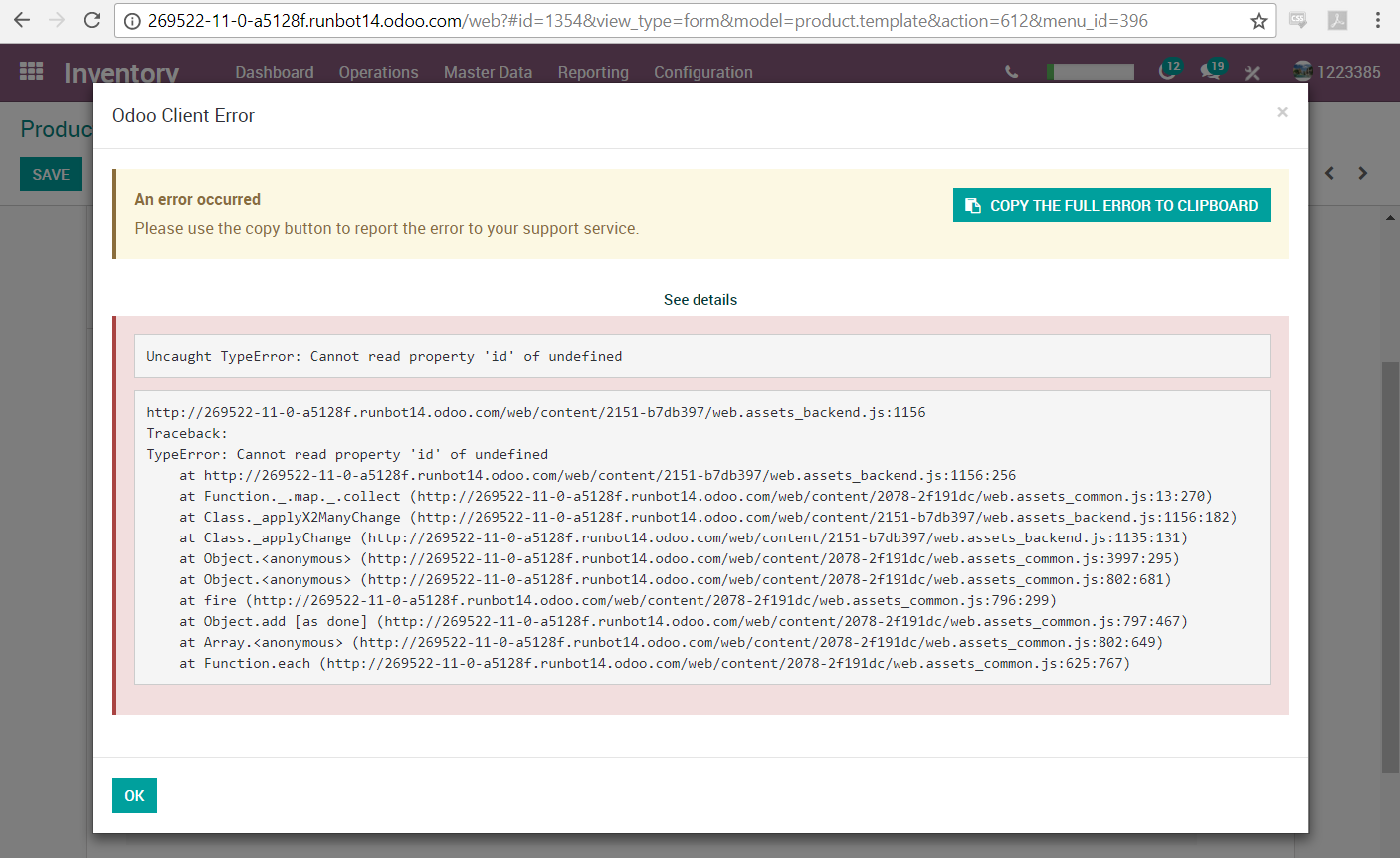This screenshot has width=1400, height=858.
Task: Click OK to close the error dialog
Action: [x=133, y=795]
